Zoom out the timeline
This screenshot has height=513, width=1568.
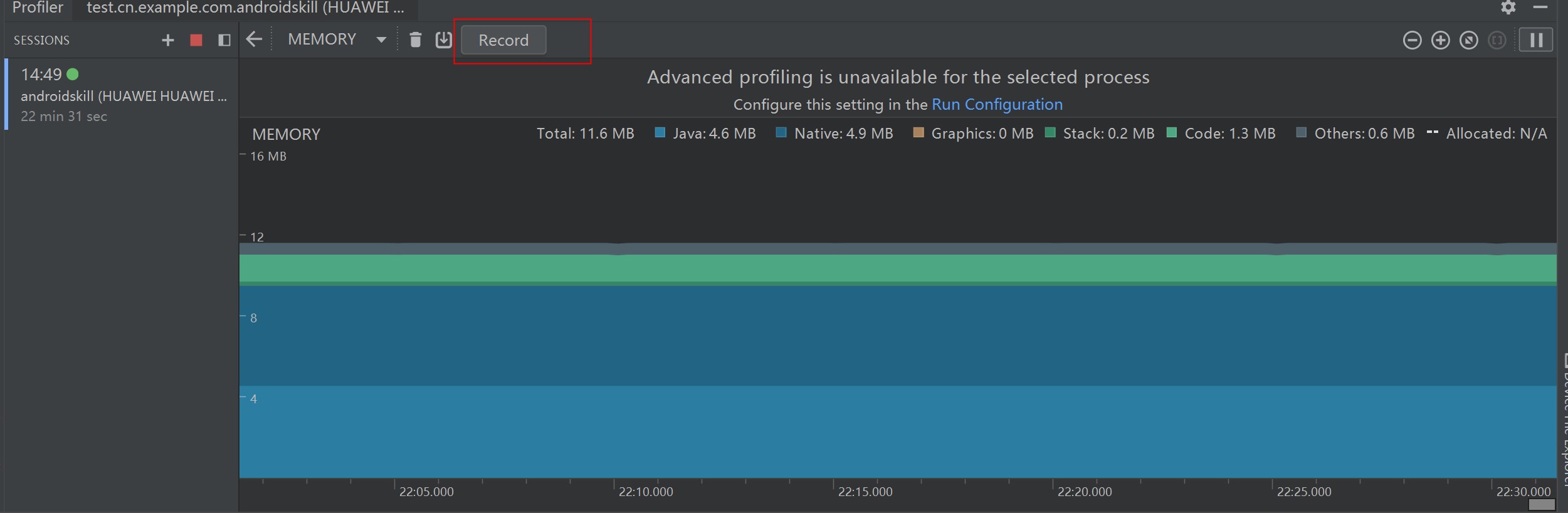tap(1412, 40)
